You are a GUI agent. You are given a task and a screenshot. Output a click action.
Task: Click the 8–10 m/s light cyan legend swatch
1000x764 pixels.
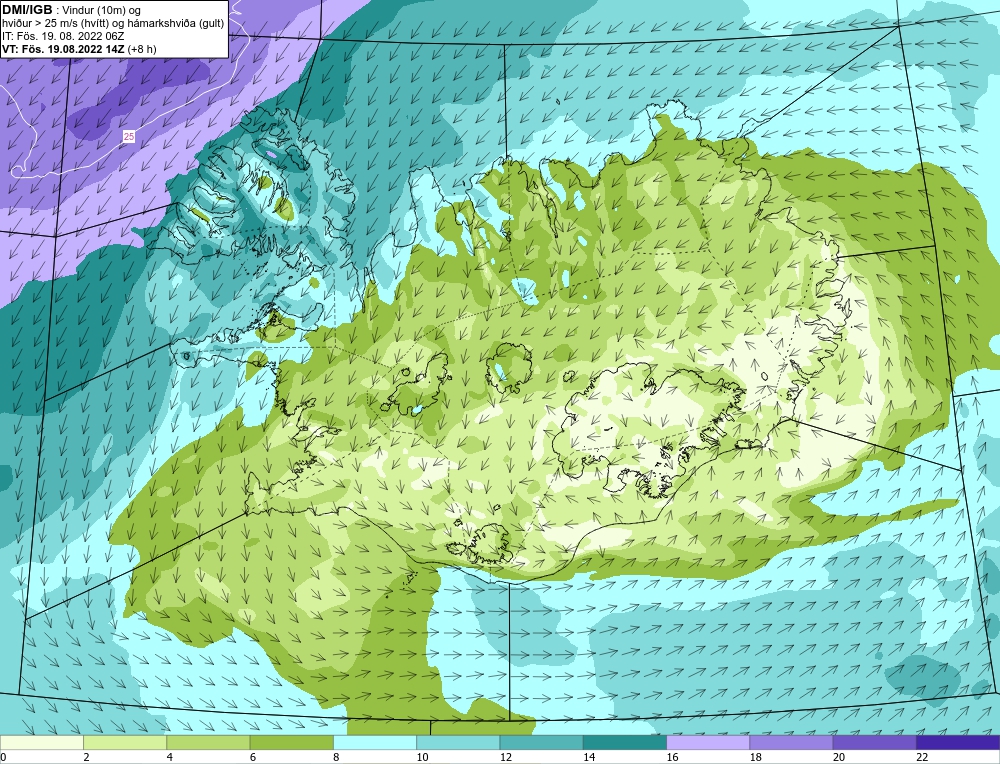coord(375,743)
